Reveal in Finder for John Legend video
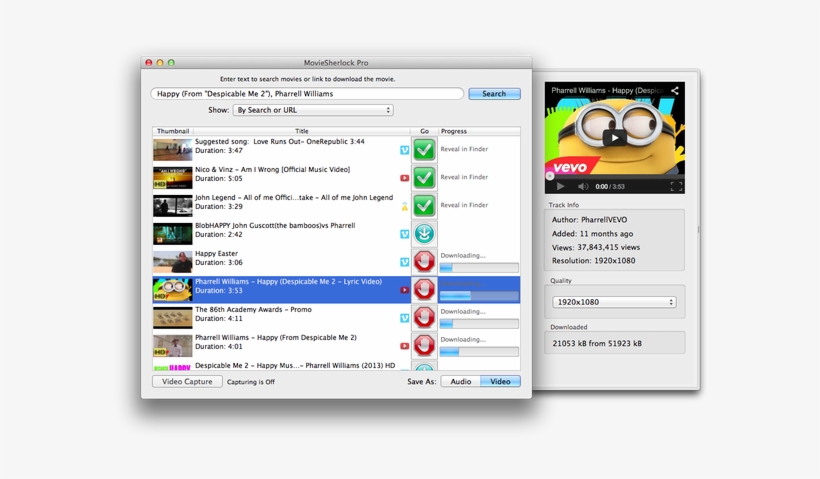The width and height of the screenshot is (820, 479). [x=464, y=205]
